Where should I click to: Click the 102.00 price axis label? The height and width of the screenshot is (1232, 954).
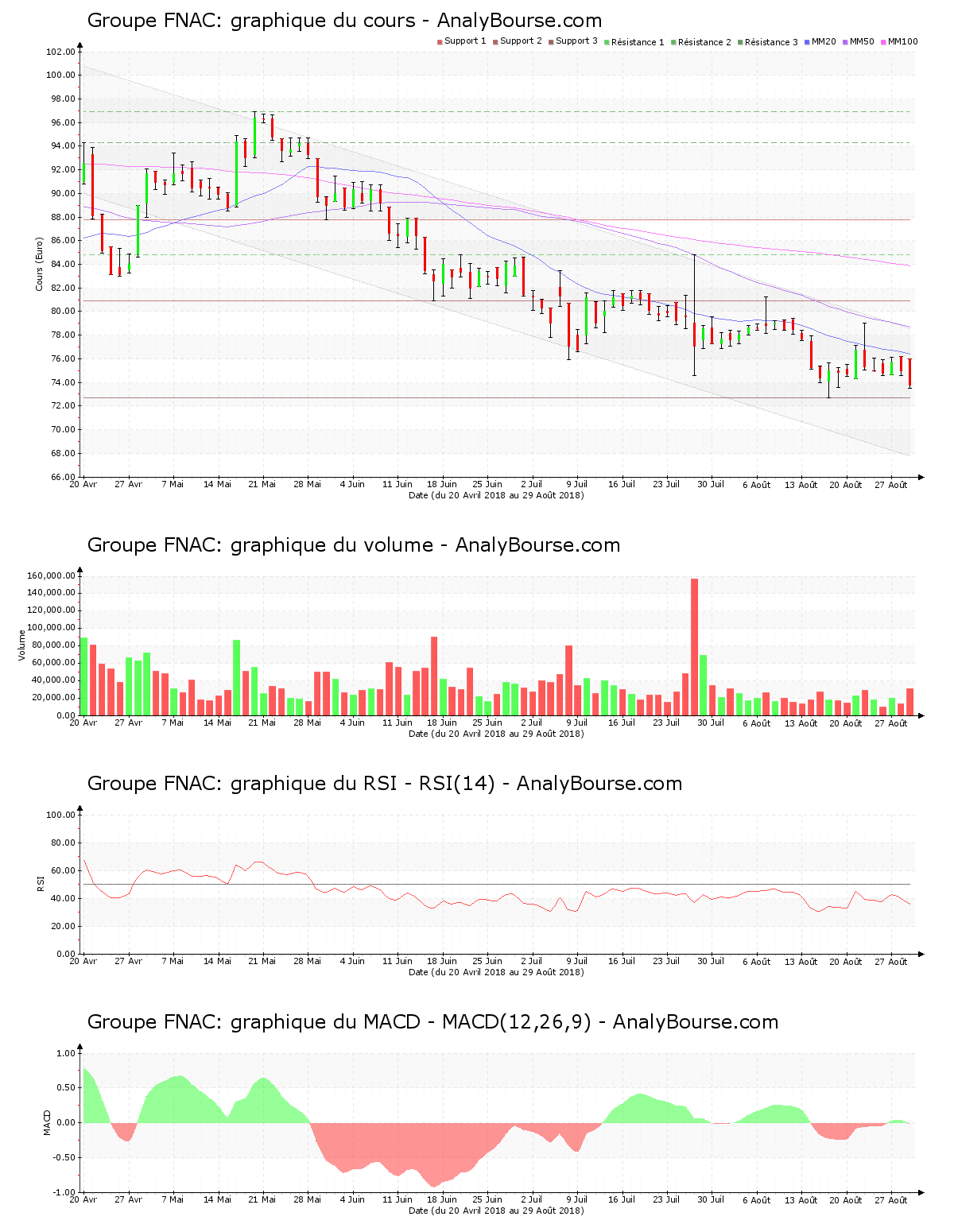pyautogui.click(x=60, y=52)
